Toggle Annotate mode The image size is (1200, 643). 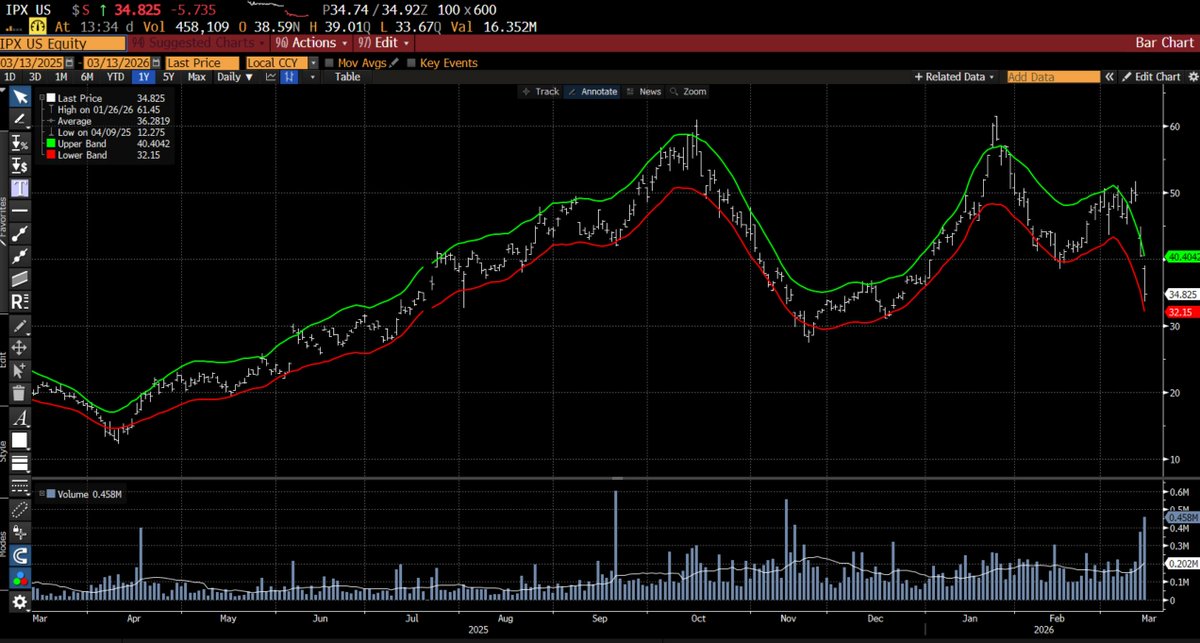click(594, 91)
